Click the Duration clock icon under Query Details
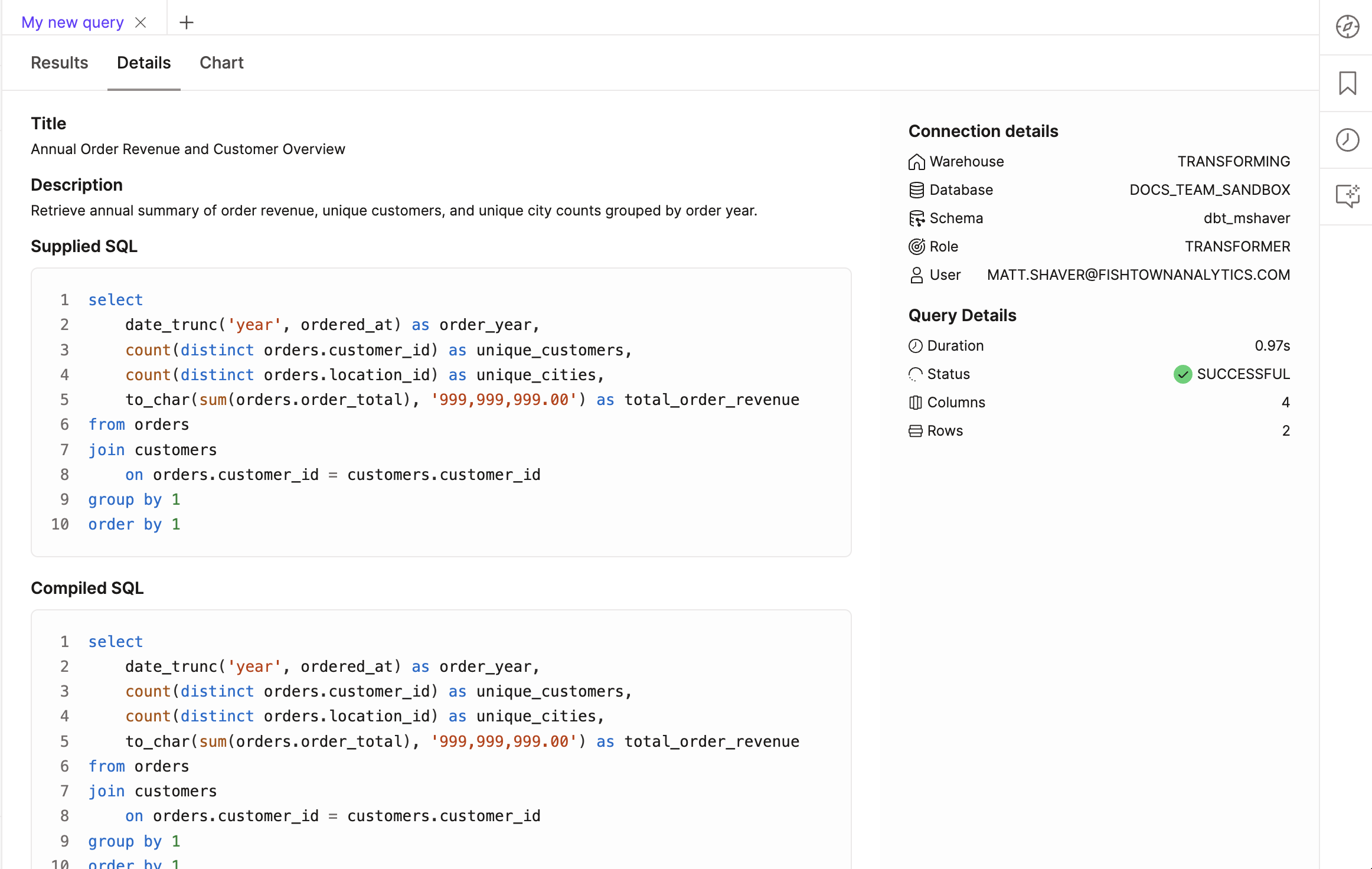Image resolution: width=1372 pixels, height=869 pixels. (x=916, y=345)
